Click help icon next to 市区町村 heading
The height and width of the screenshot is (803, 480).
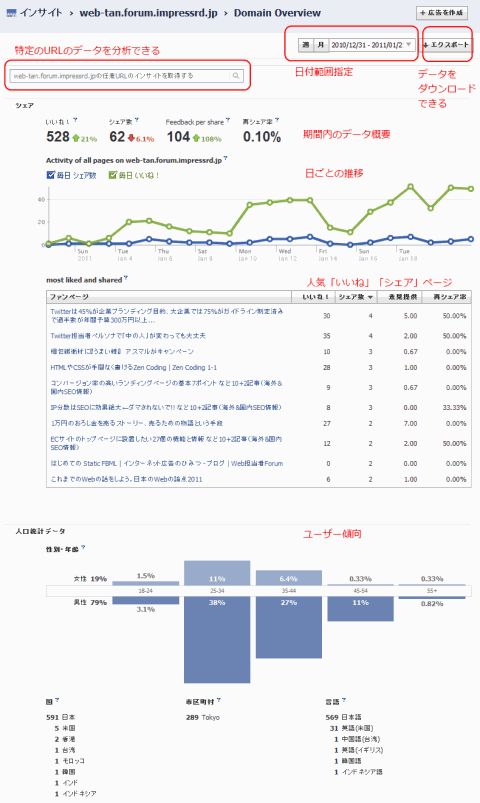pos(219,700)
